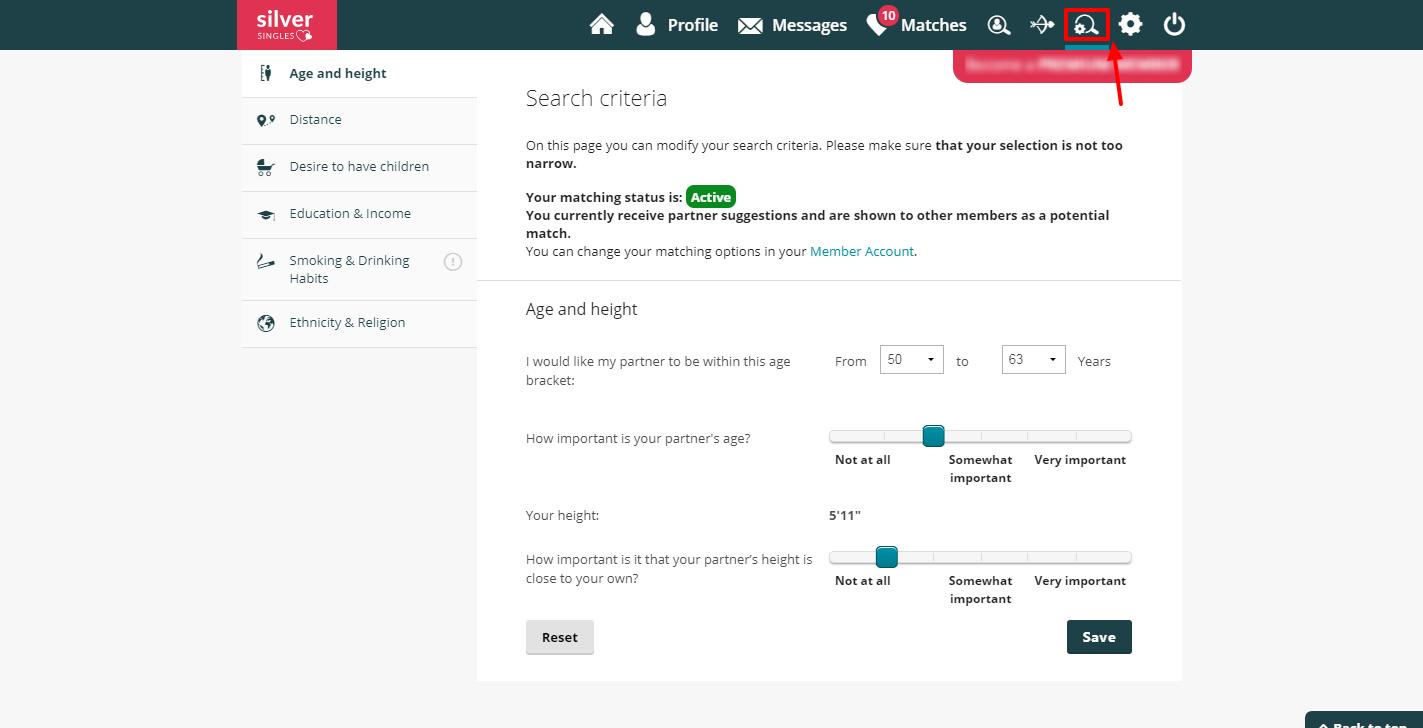Open the maximum age dropdown showing 63

coord(1033,360)
